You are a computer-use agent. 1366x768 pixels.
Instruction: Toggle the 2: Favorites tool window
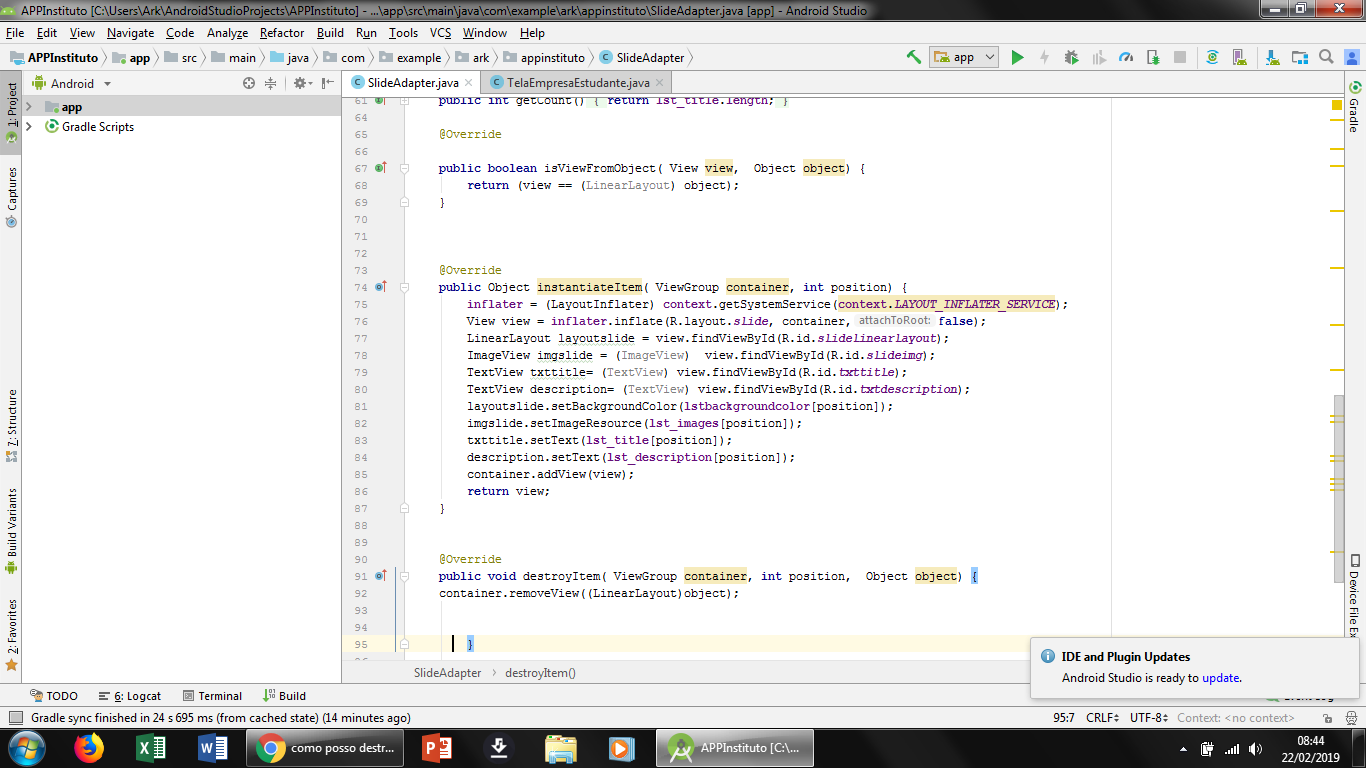click(11, 634)
